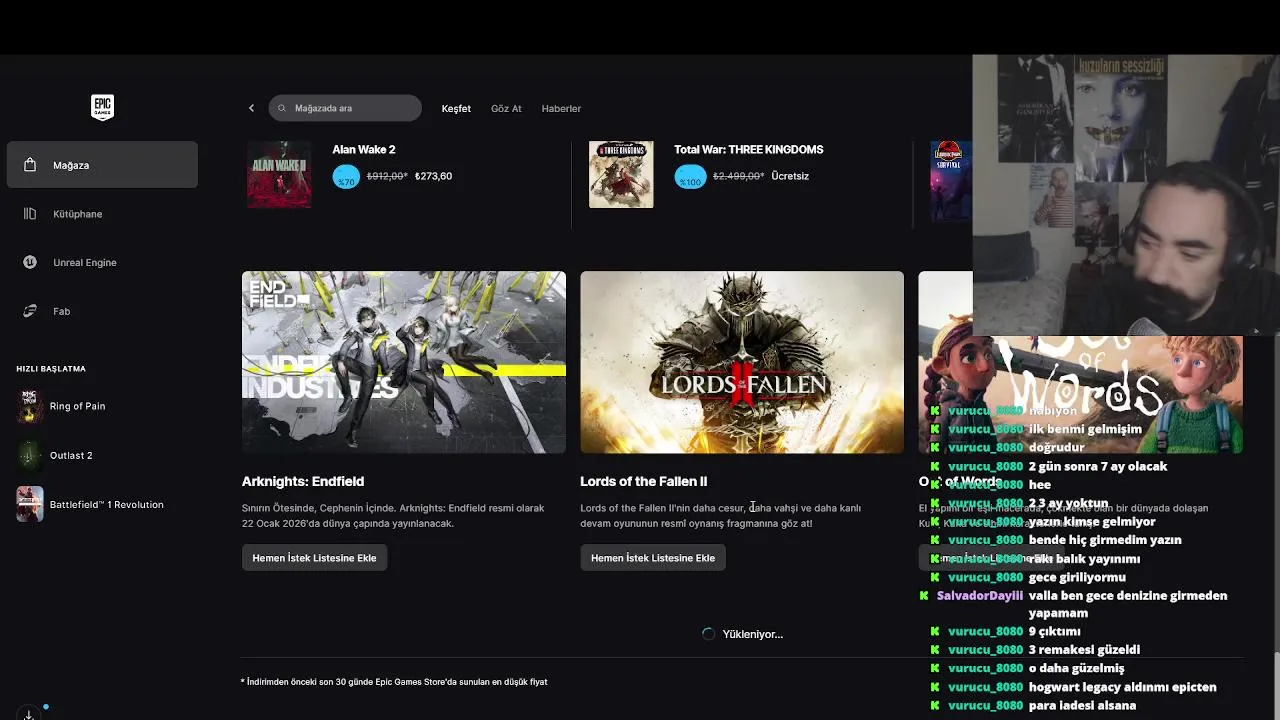This screenshot has width=1280, height=720.
Task: Click the Mağaza shopping bag icon
Action: click(x=30, y=165)
